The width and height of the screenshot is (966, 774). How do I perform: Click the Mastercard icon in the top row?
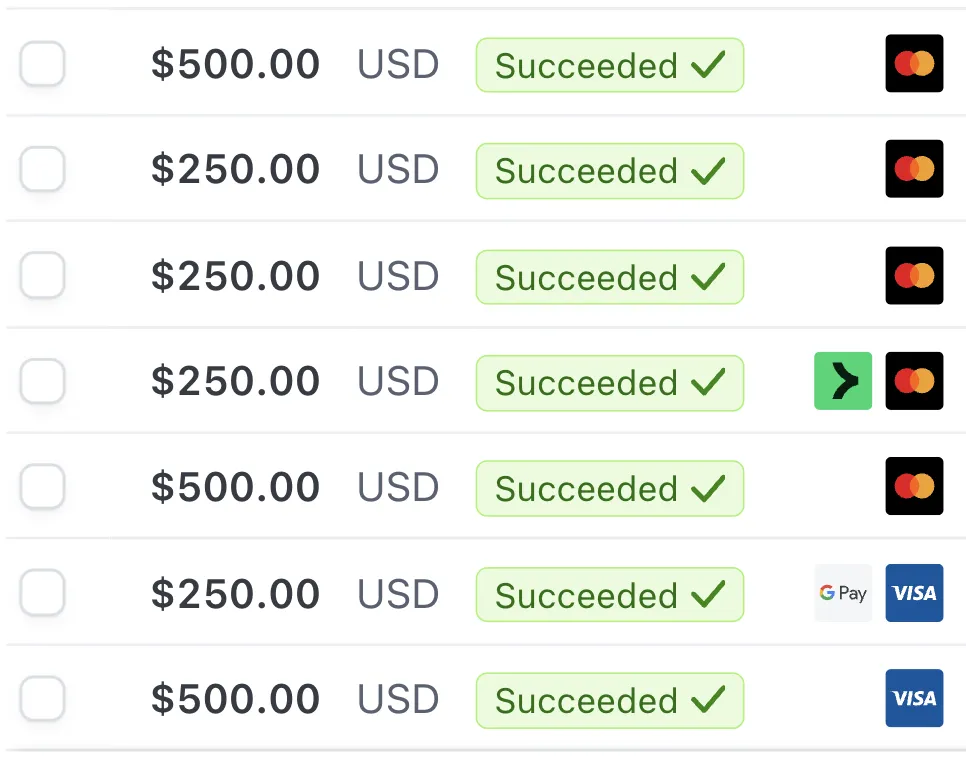point(914,64)
